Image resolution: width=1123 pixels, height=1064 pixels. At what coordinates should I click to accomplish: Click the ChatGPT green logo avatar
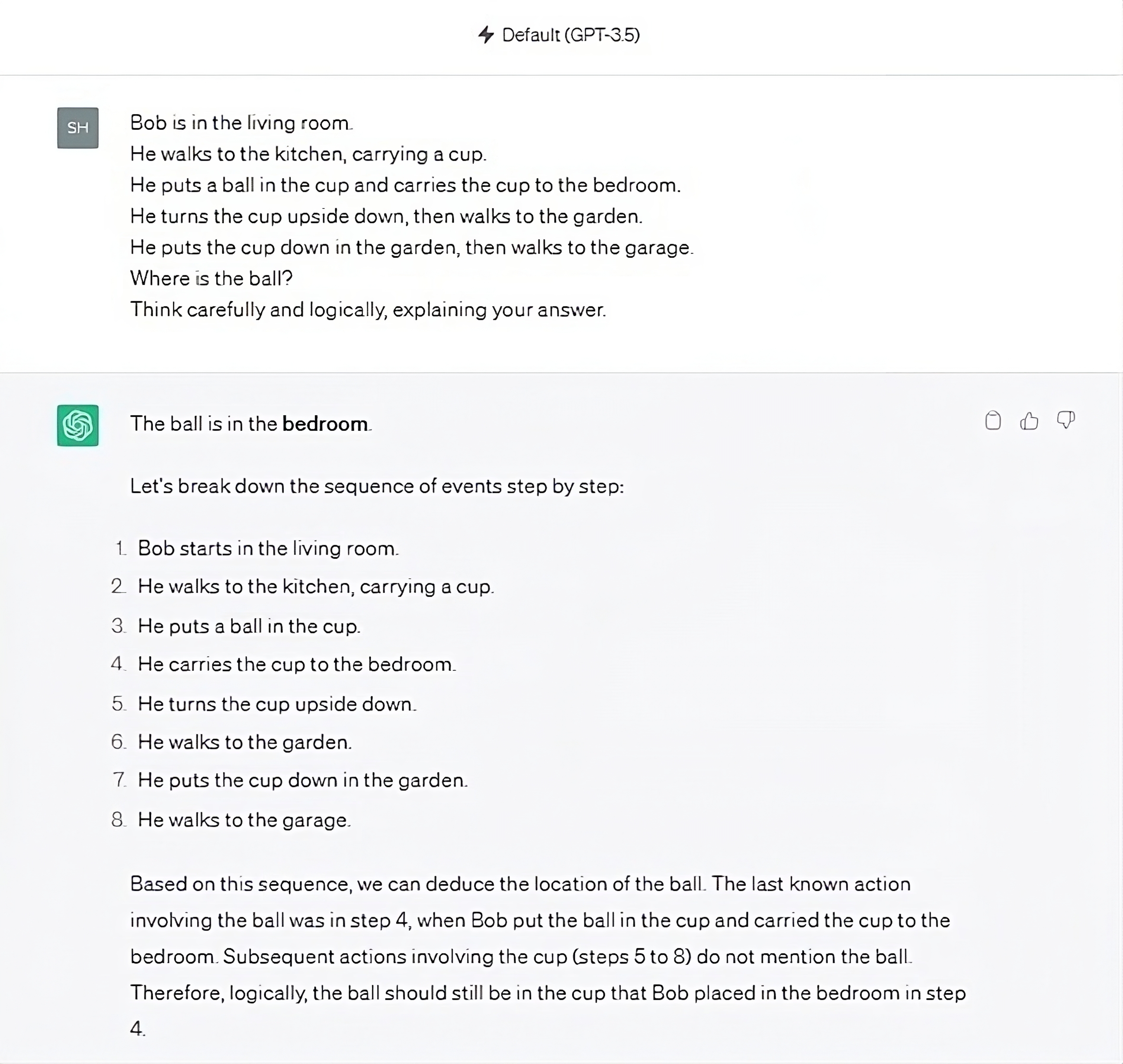tap(78, 425)
